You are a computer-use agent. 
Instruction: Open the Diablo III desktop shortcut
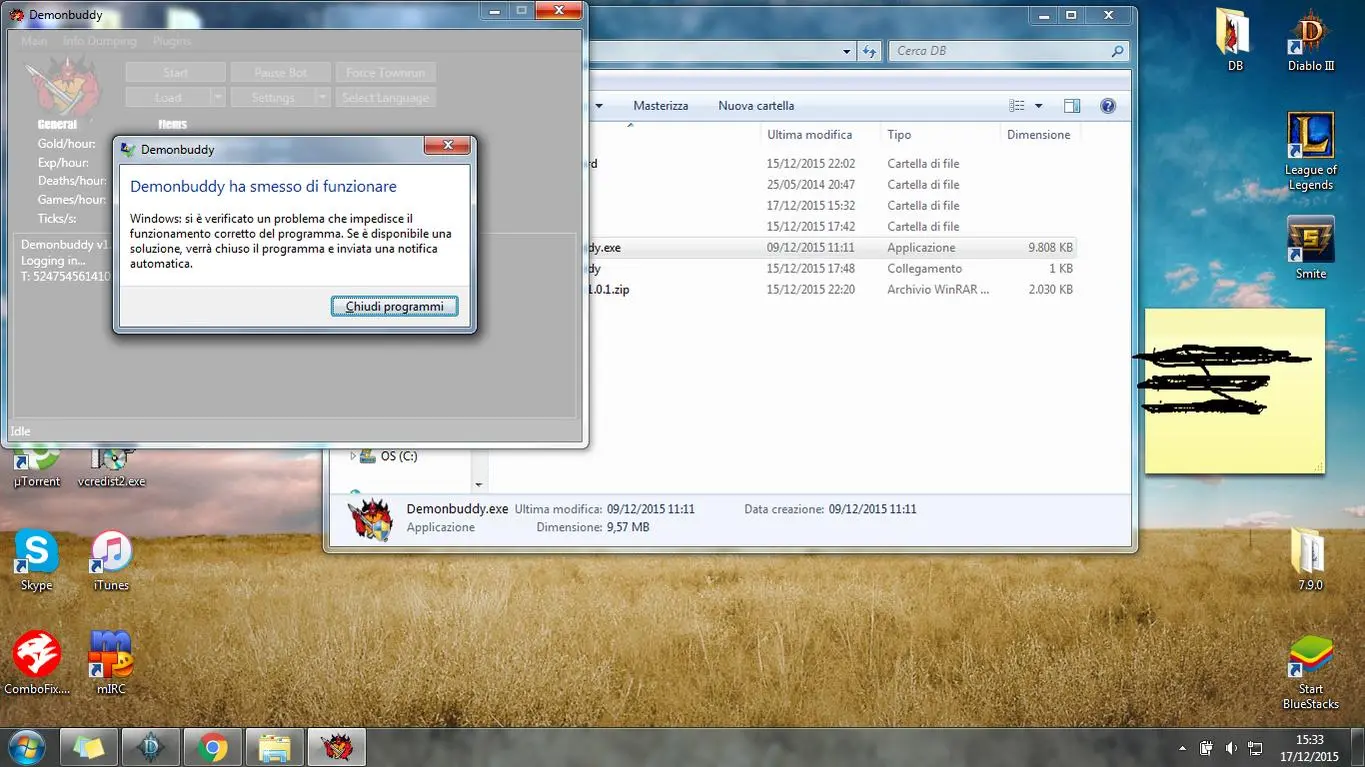pyautogui.click(x=1310, y=40)
